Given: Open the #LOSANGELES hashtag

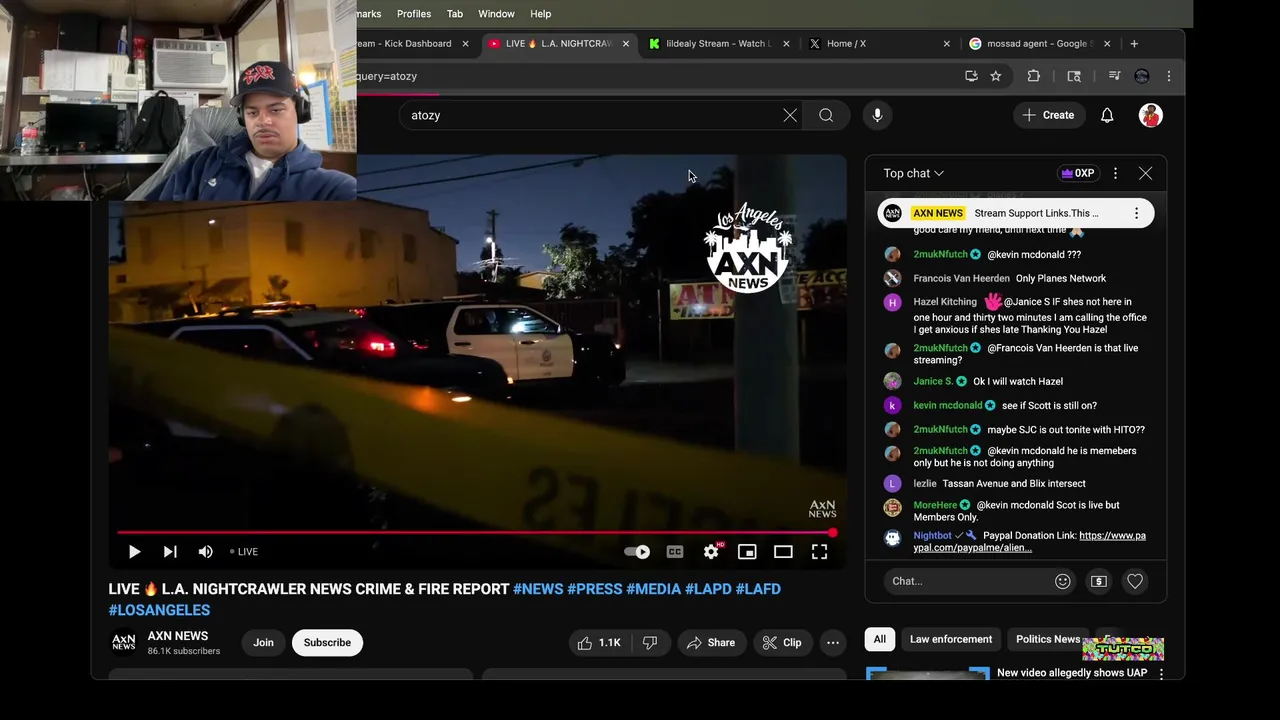Looking at the screenshot, I should tap(159, 610).
